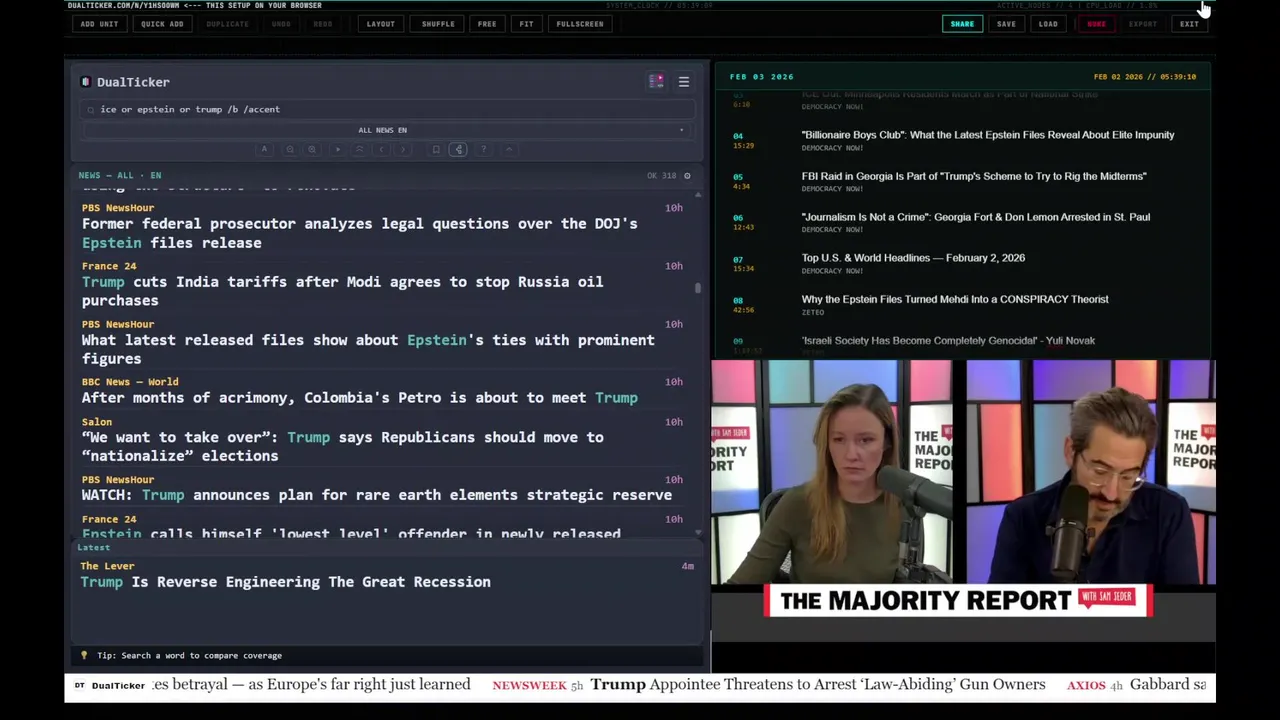Click the right arrow next icon
Screen dimensions: 1280x720
pos(403,150)
